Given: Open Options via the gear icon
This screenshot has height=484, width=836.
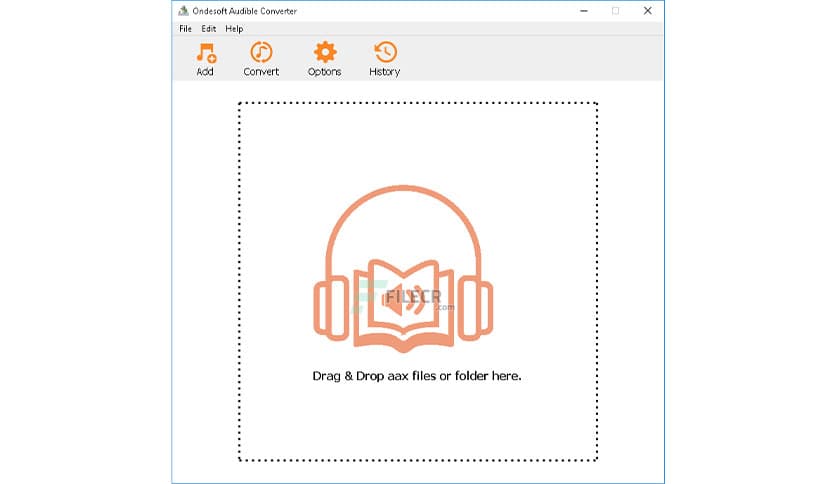Looking at the screenshot, I should 325,52.
